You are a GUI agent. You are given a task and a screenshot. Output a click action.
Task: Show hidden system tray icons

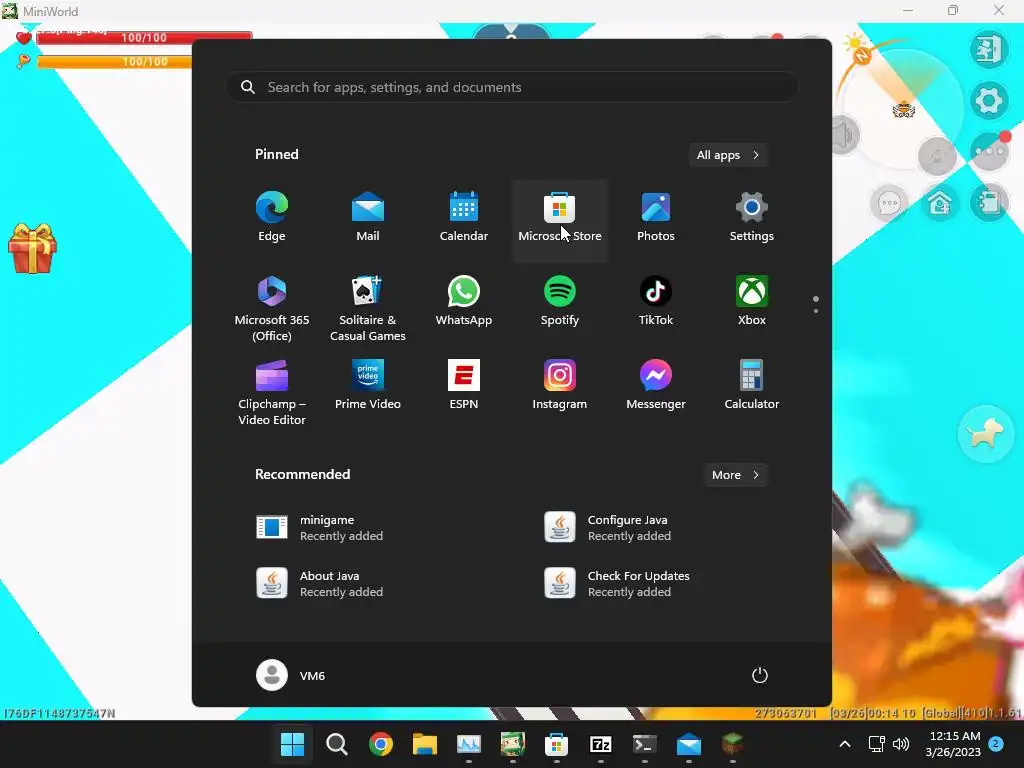pos(844,744)
